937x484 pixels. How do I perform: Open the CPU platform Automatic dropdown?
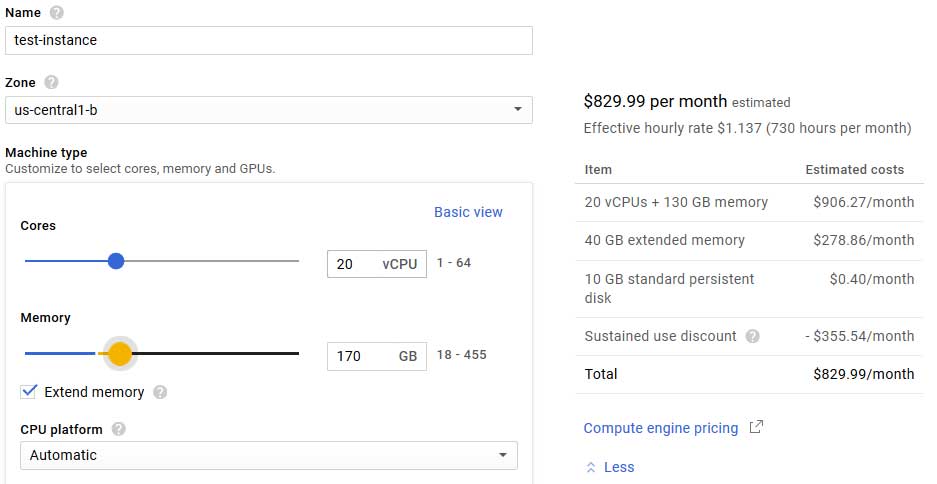point(268,455)
